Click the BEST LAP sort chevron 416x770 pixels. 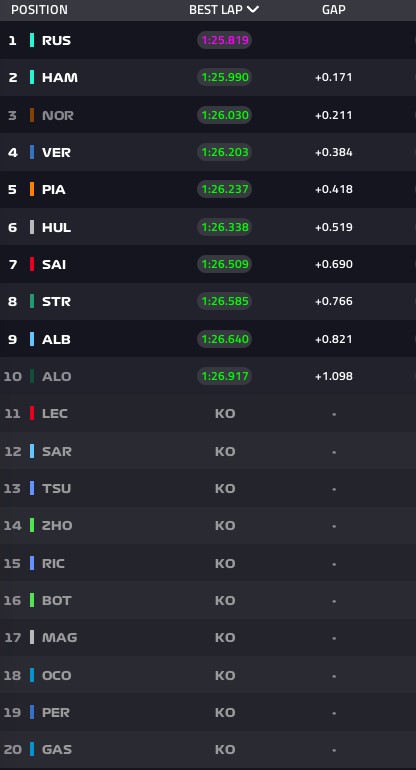tap(252, 9)
